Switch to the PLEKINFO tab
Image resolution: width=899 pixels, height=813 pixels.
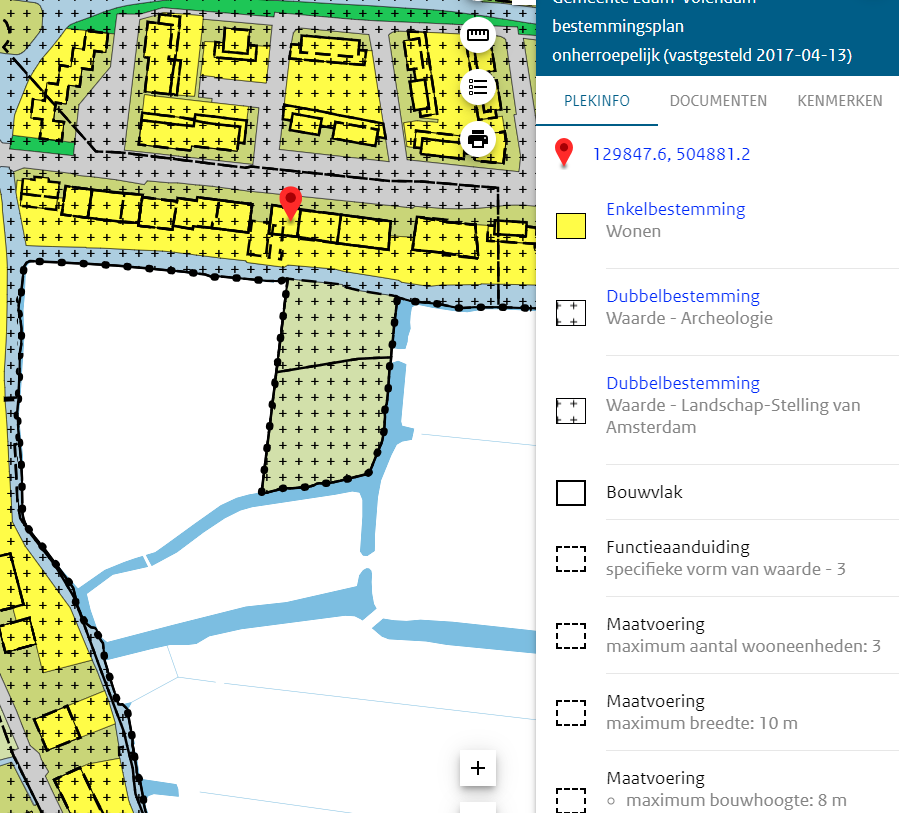point(597,101)
